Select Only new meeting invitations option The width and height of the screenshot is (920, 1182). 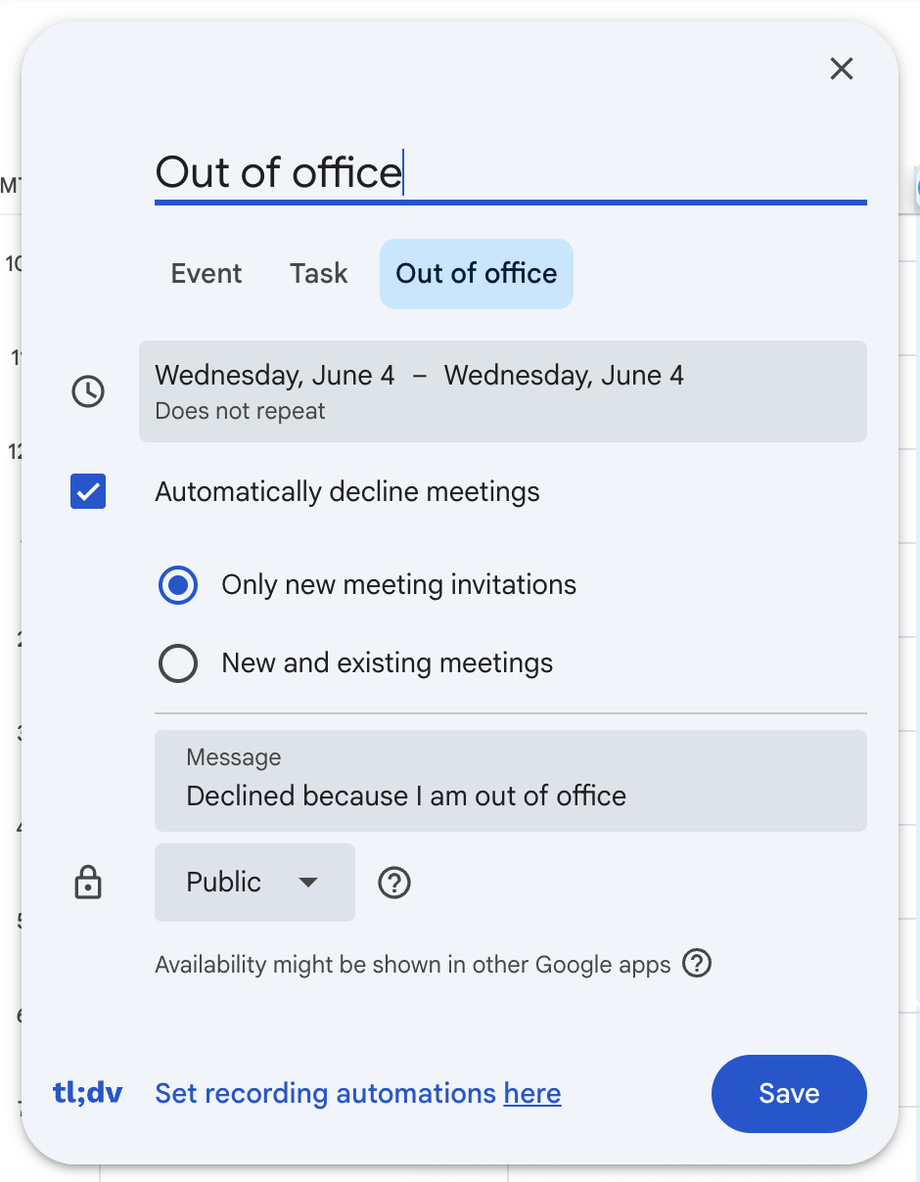178,585
